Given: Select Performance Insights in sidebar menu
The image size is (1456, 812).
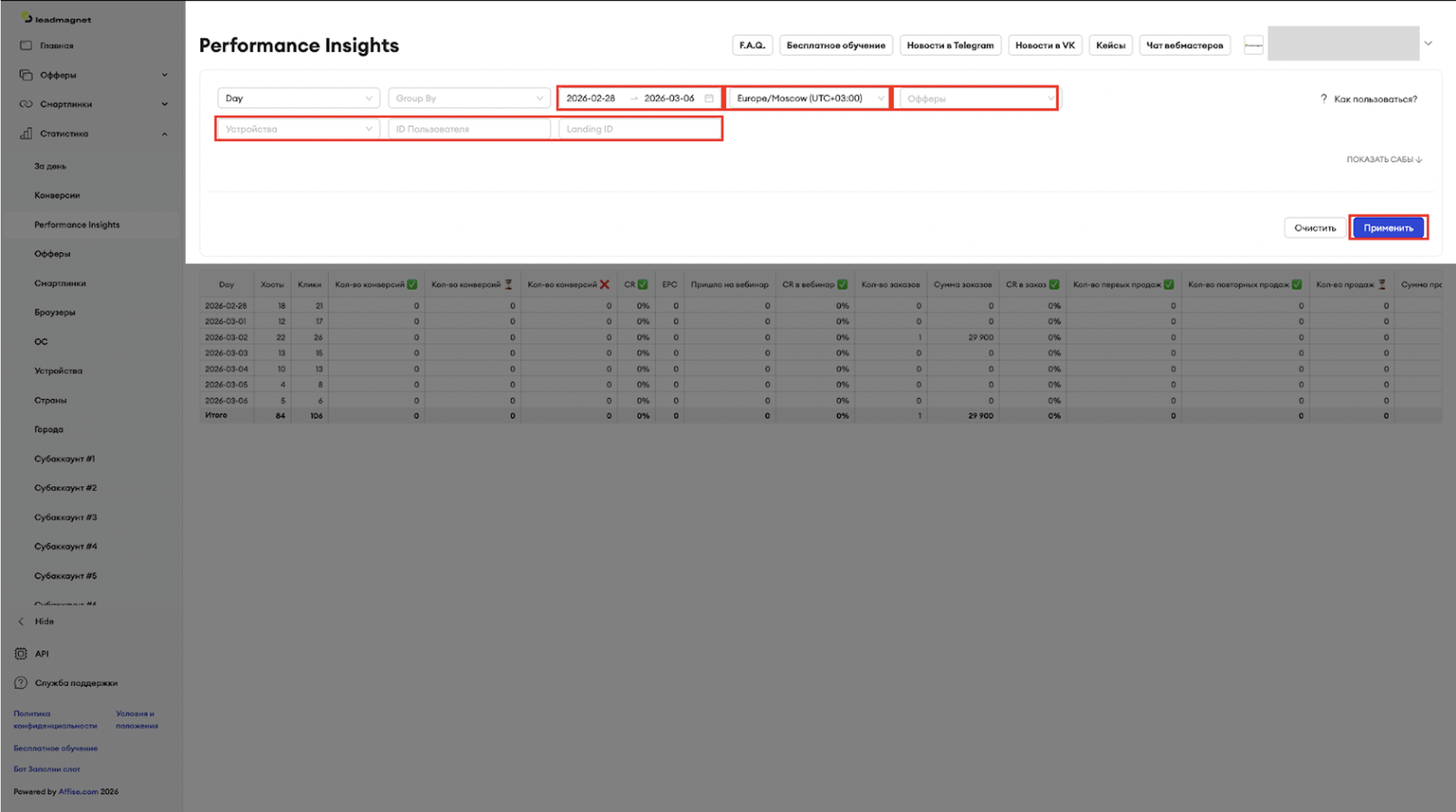Looking at the screenshot, I should [77, 225].
